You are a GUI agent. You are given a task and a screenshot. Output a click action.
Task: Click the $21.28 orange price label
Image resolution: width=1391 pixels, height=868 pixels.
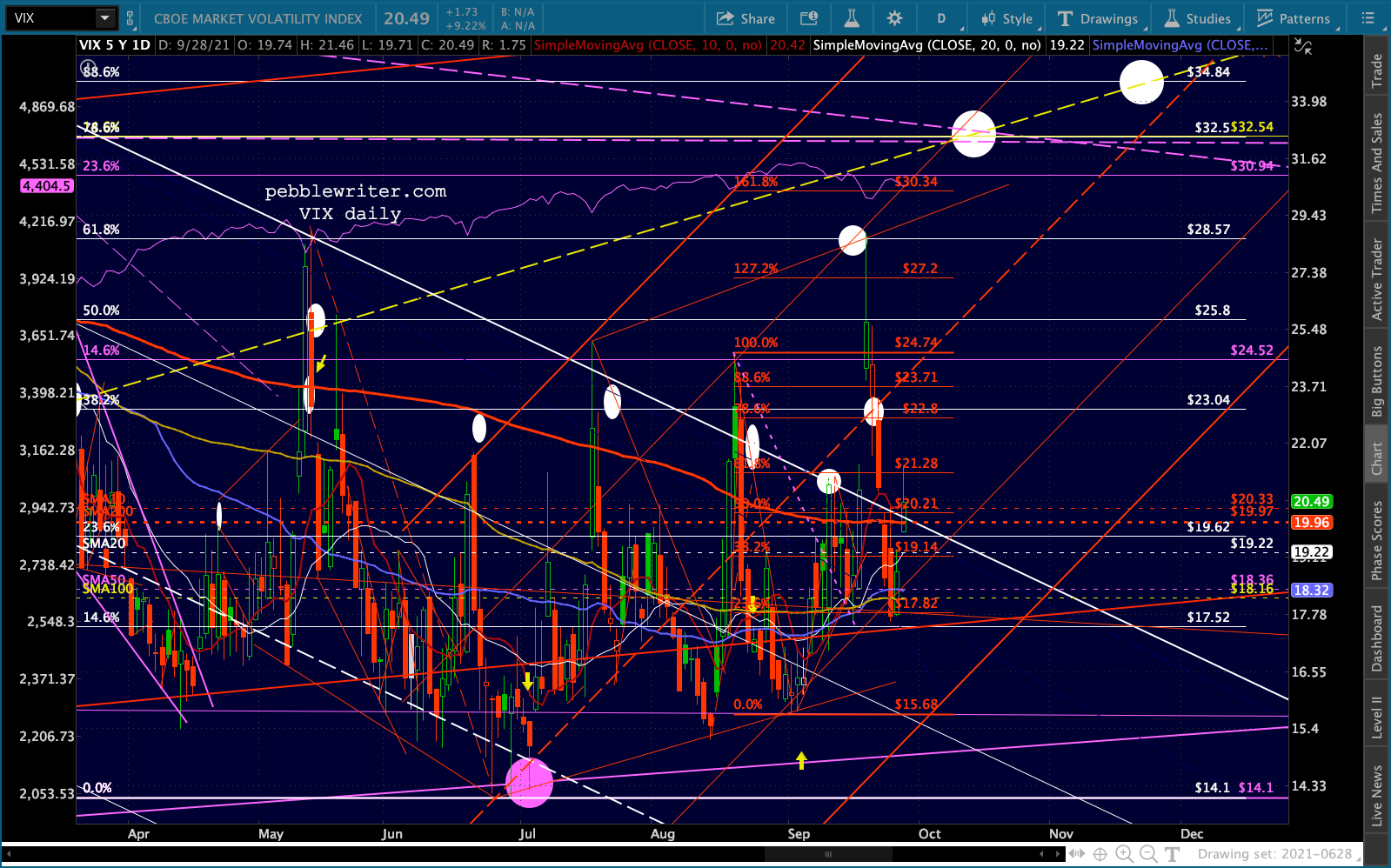click(916, 464)
